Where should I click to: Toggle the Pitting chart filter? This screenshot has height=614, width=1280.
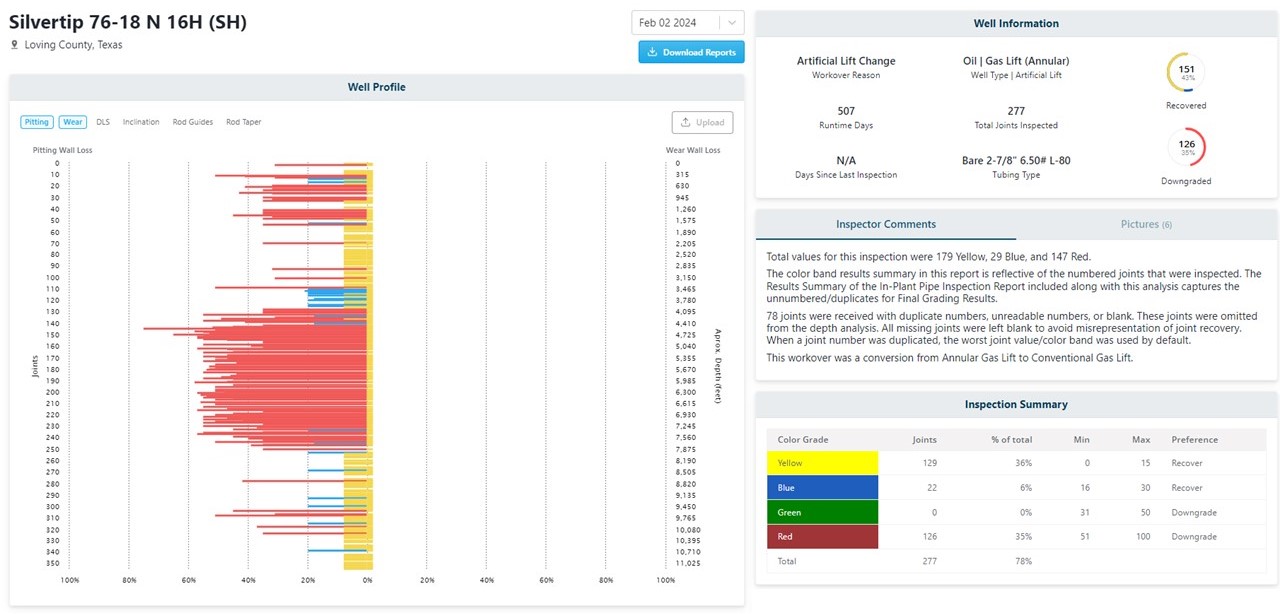tap(36, 122)
